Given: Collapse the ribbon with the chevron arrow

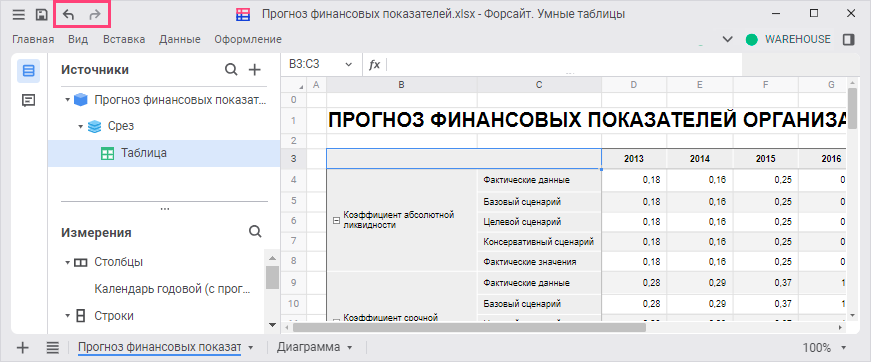Looking at the screenshot, I should (x=727, y=39).
